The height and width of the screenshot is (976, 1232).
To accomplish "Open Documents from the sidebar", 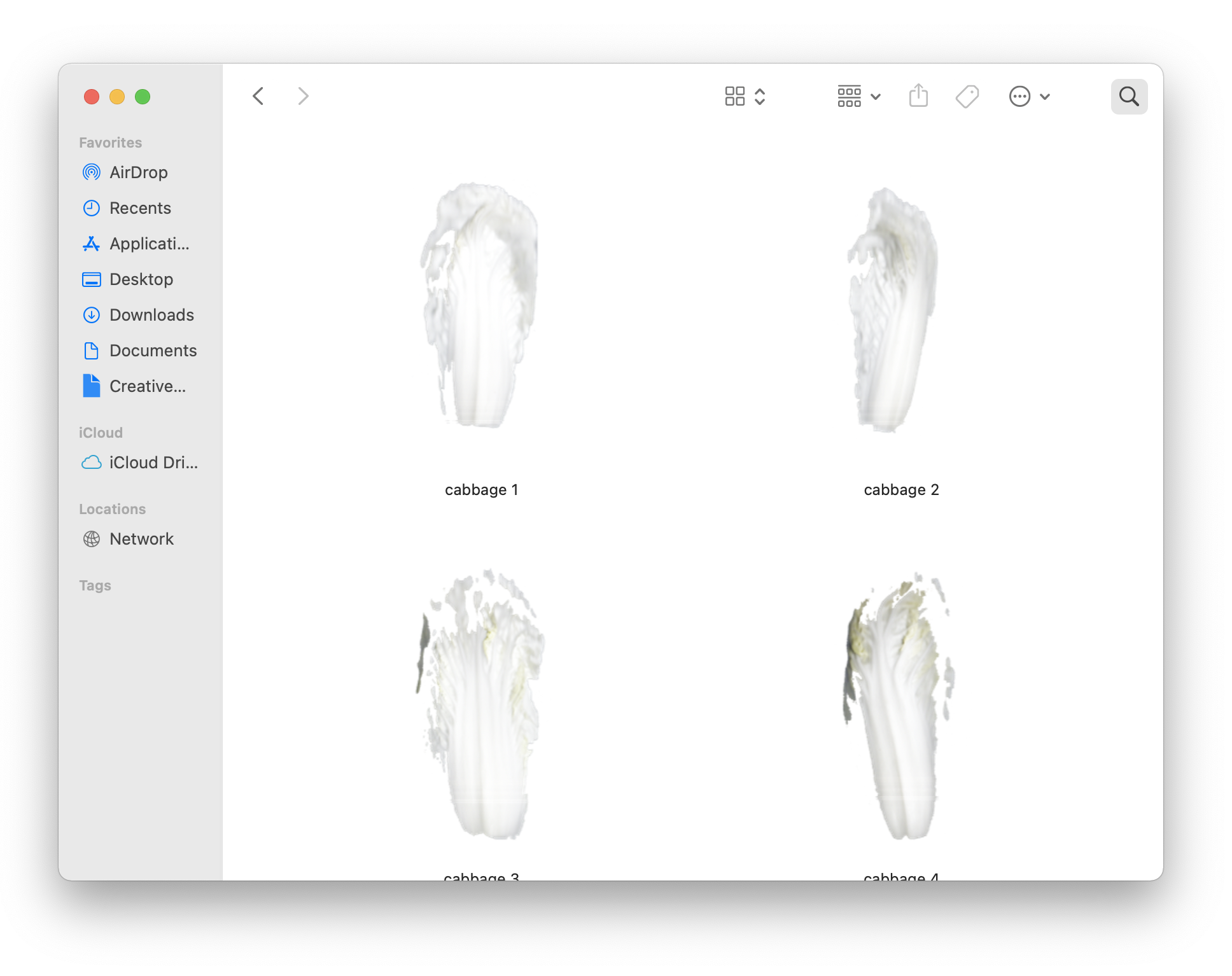I will [x=140, y=351].
